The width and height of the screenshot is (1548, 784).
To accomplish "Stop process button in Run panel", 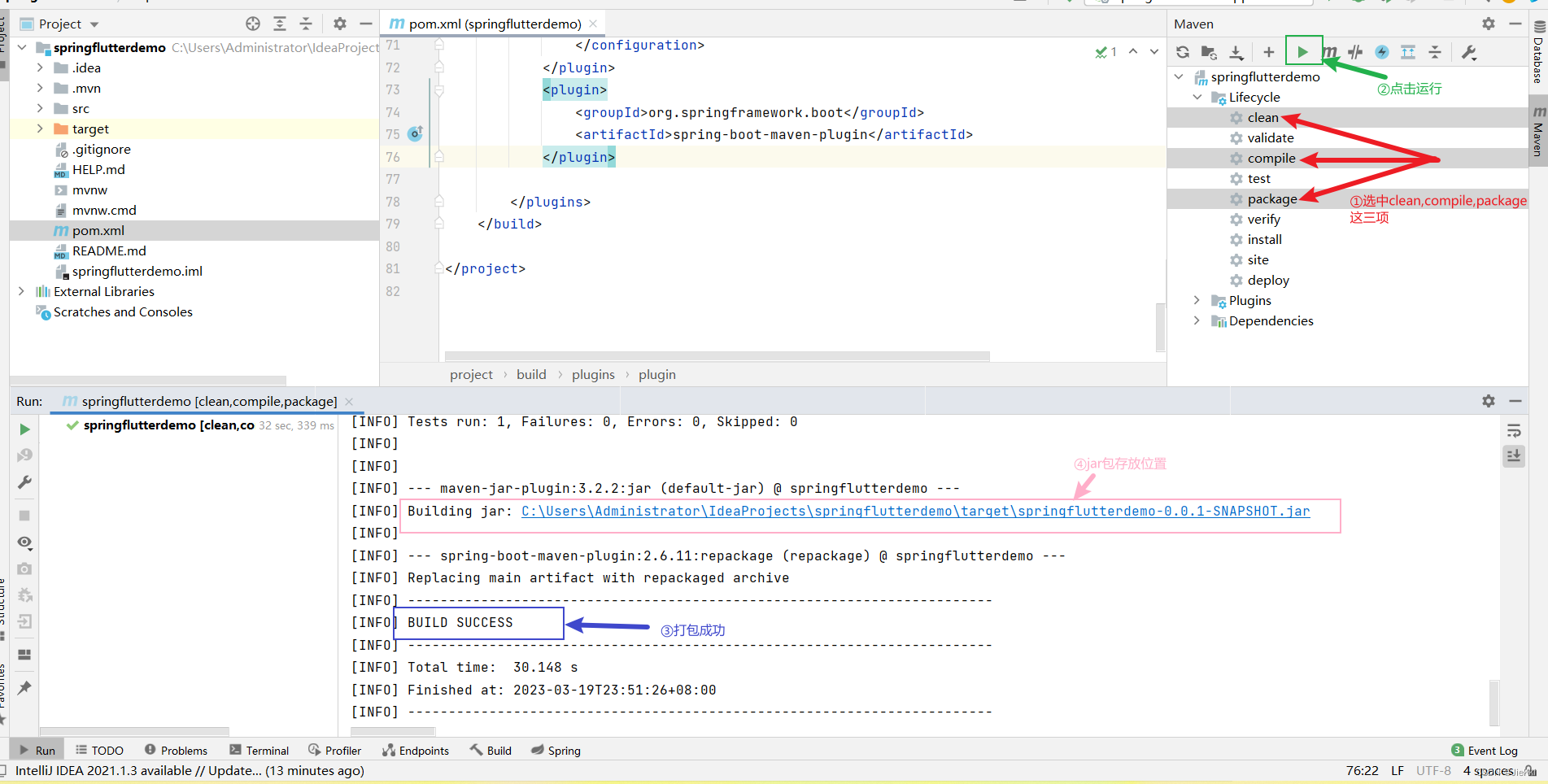I will 24,516.
